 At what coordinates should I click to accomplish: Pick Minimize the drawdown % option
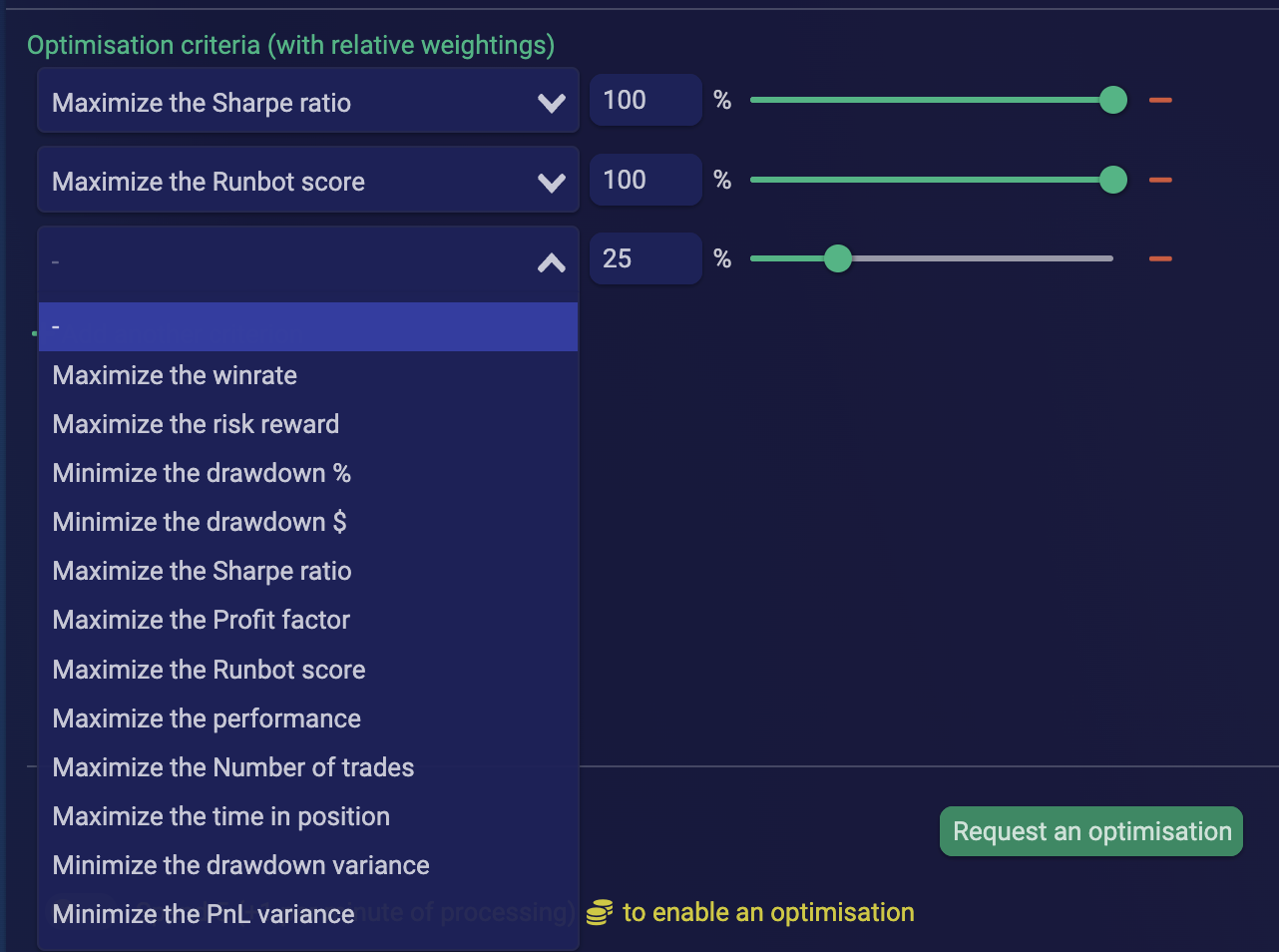[x=202, y=473]
